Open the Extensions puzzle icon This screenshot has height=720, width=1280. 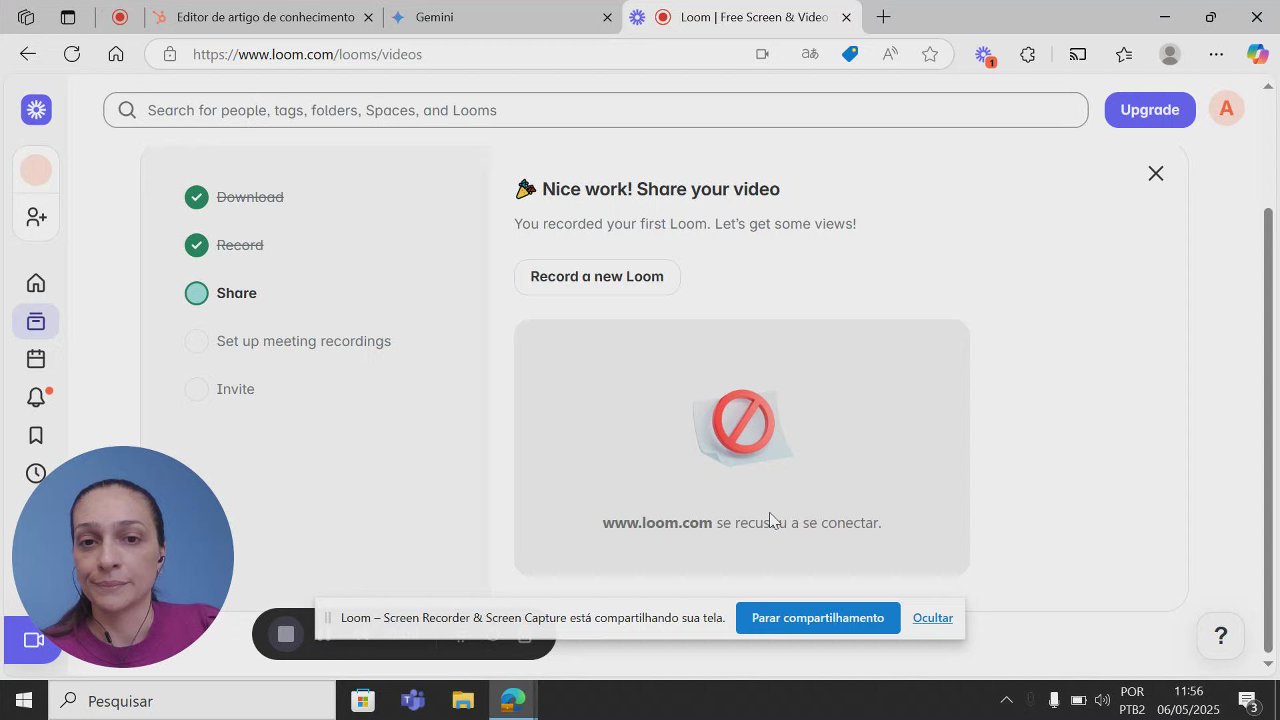coord(1028,54)
